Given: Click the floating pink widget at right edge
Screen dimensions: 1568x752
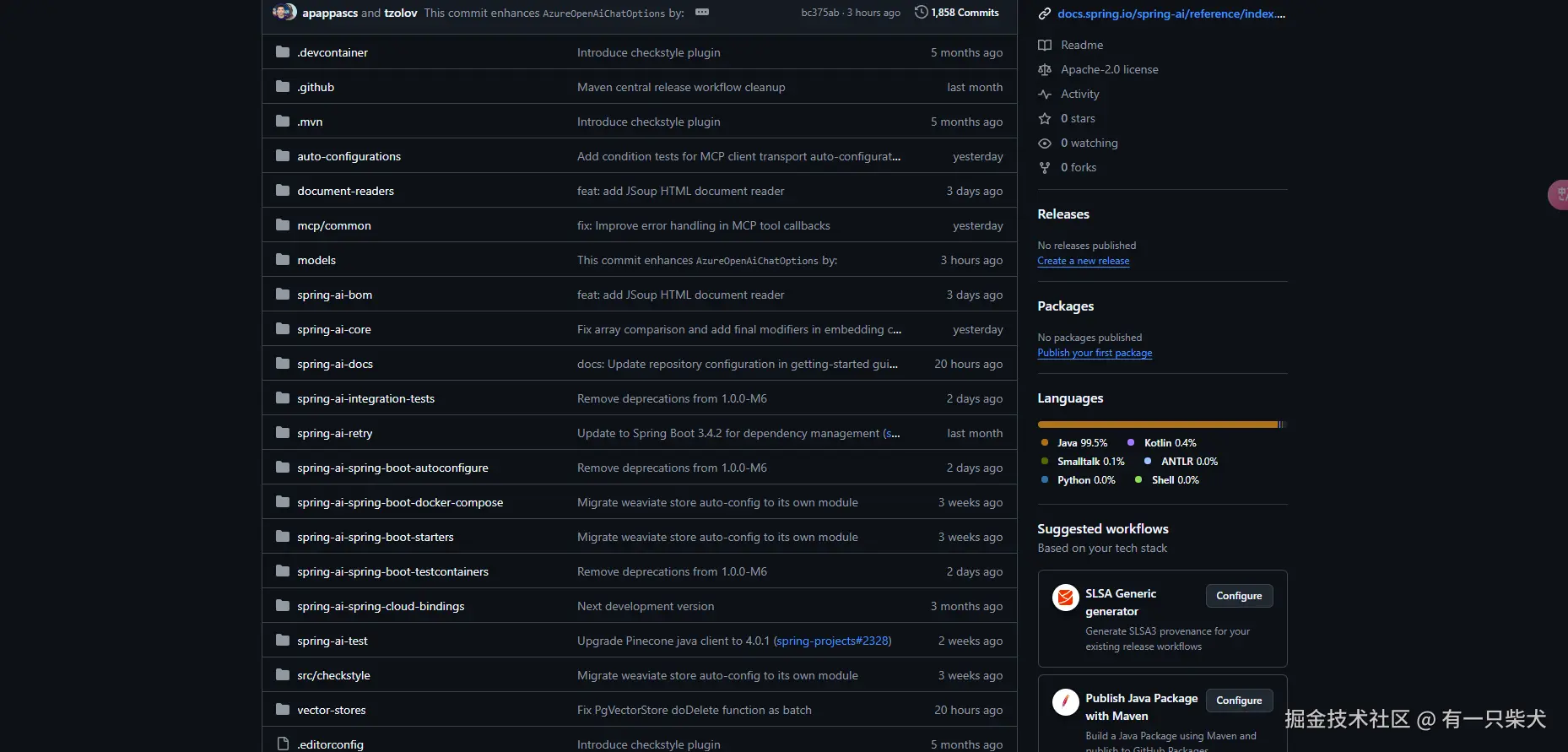Looking at the screenshot, I should 1558,194.
